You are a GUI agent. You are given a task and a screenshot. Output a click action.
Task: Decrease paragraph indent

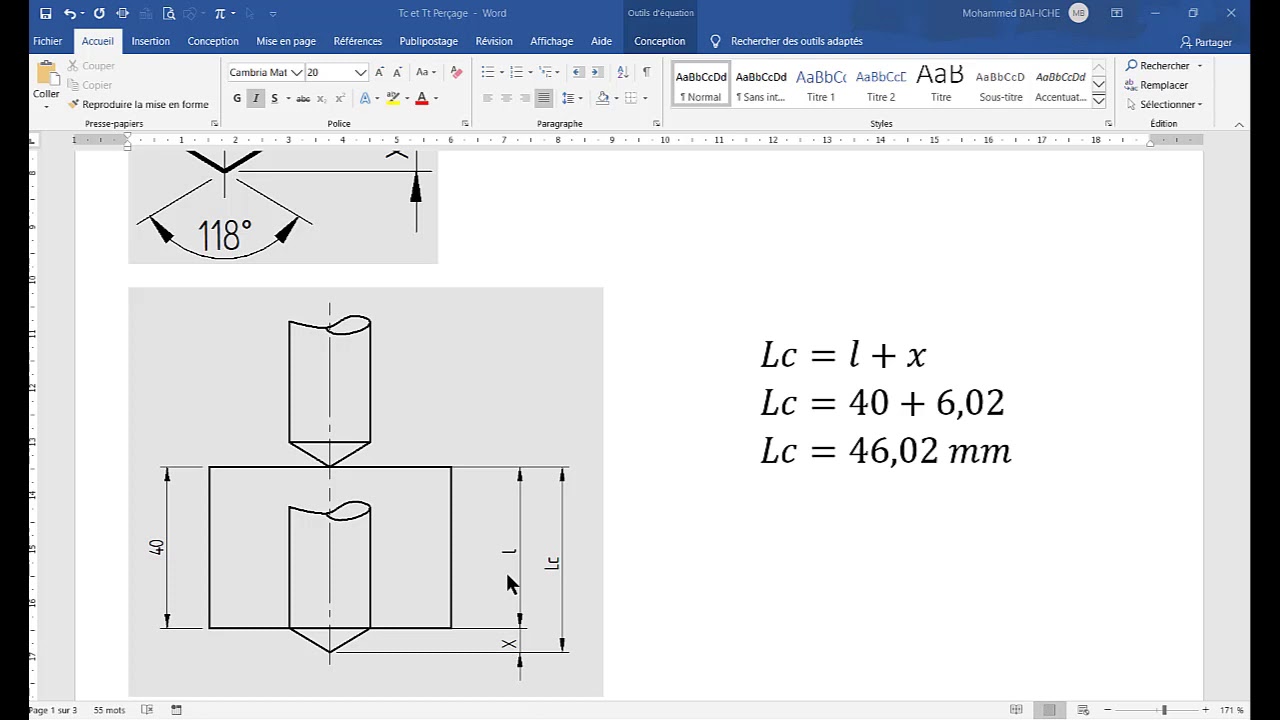(x=578, y=72)
